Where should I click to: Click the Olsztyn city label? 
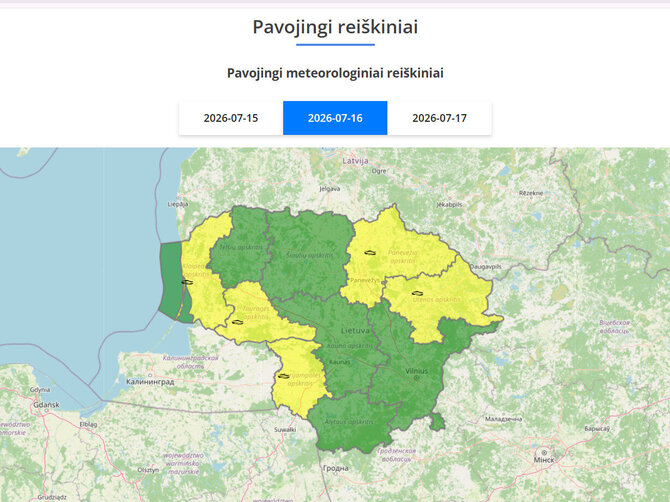pos(148,470)
